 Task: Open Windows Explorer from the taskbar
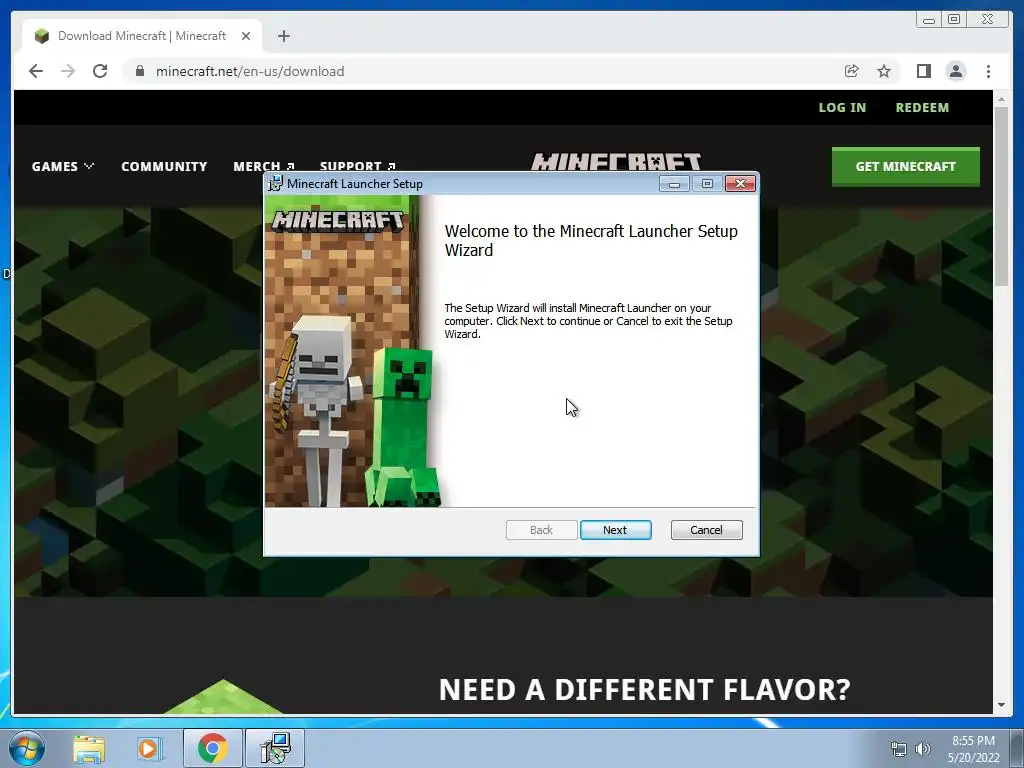[89, 749]
